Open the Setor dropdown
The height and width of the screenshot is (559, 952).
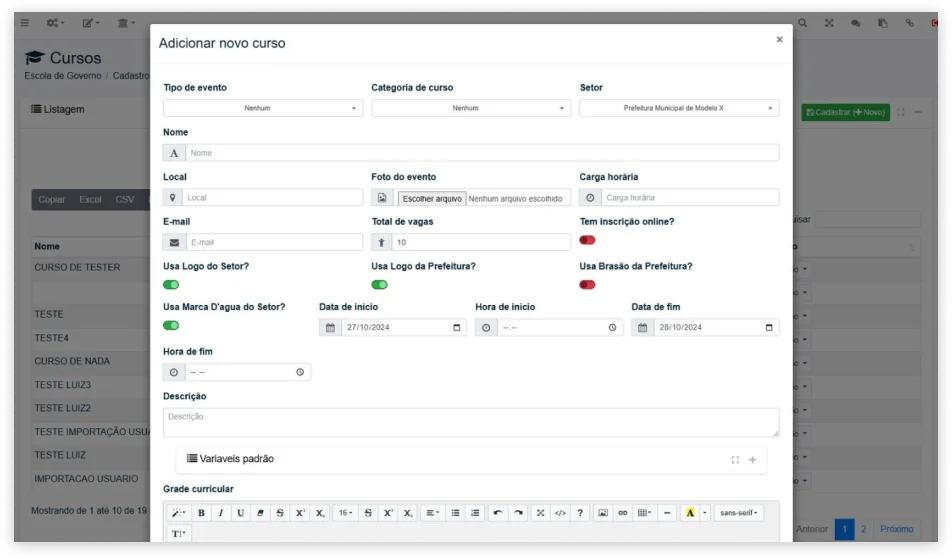tap(679, 108)
